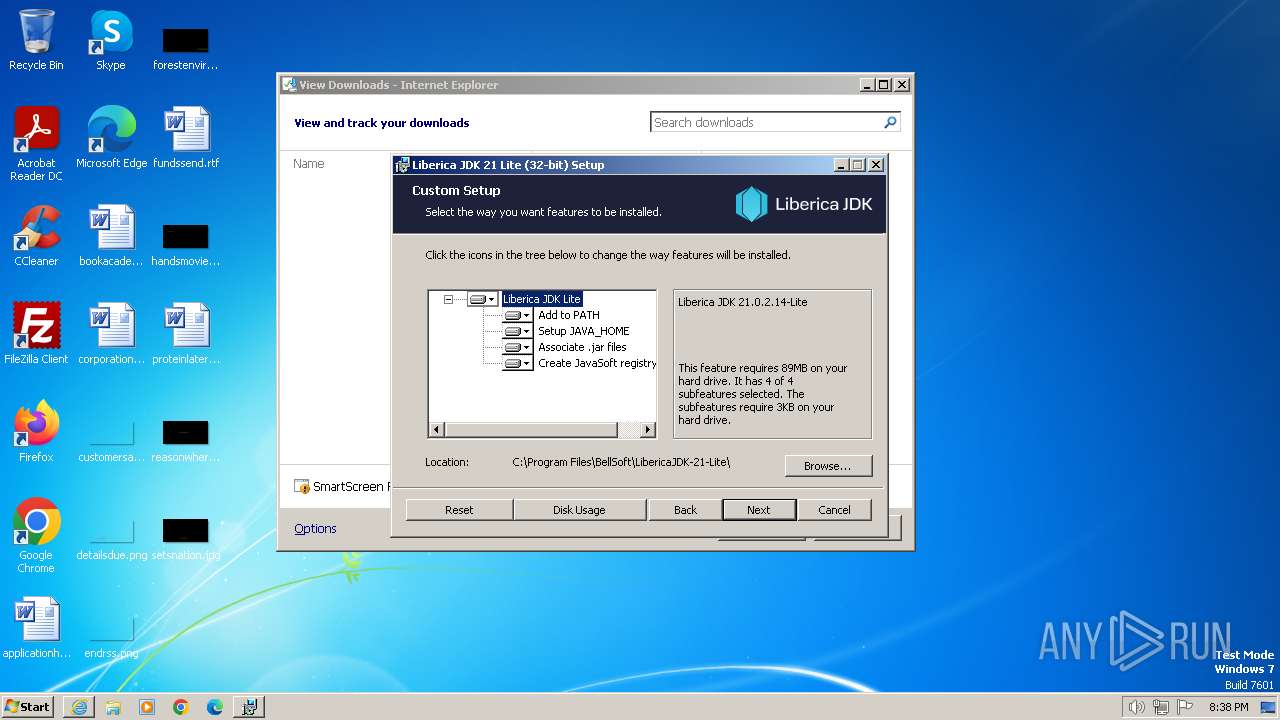Open the Recycle Bin desktop icon
Viewport: 1280px width, 720px height.
[36, 40]
